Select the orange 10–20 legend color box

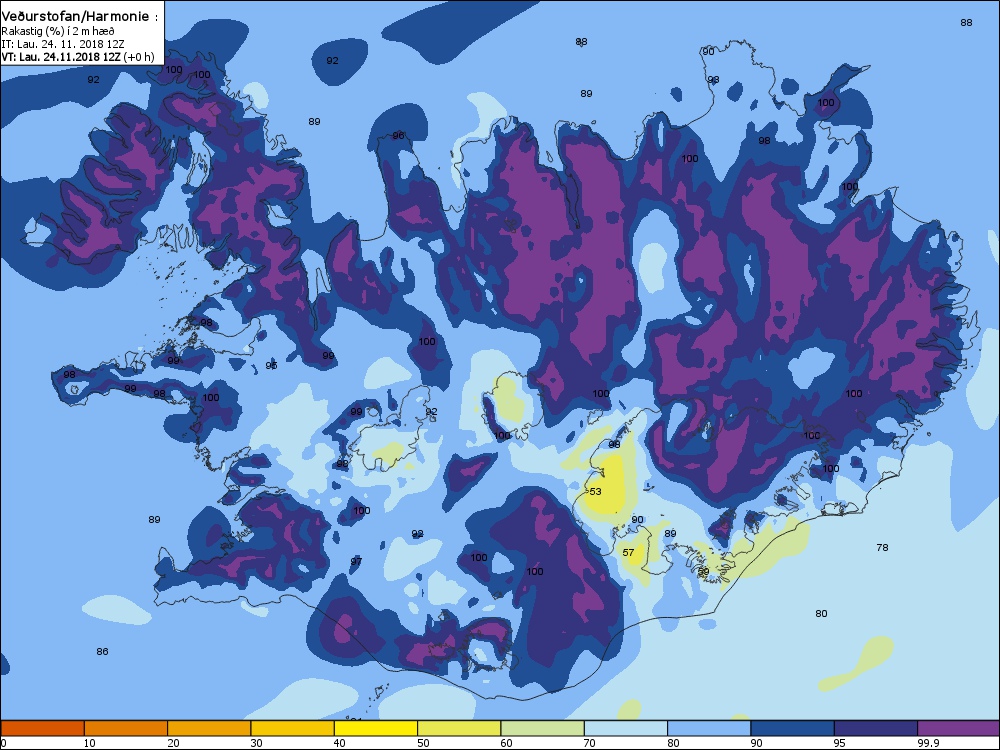pos(126,728)
